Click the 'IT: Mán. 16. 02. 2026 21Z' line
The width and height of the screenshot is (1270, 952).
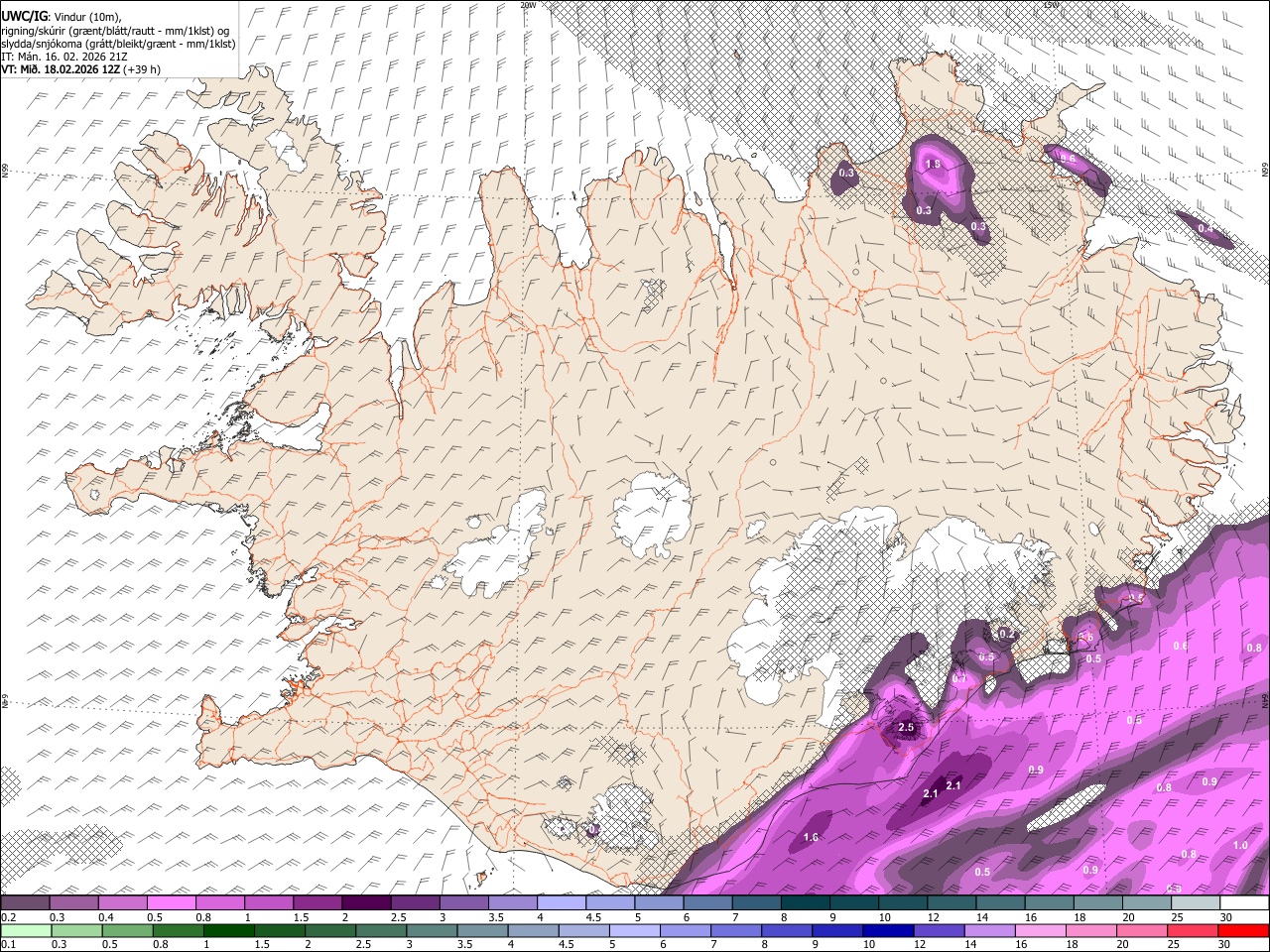click(x=64, y=57)
